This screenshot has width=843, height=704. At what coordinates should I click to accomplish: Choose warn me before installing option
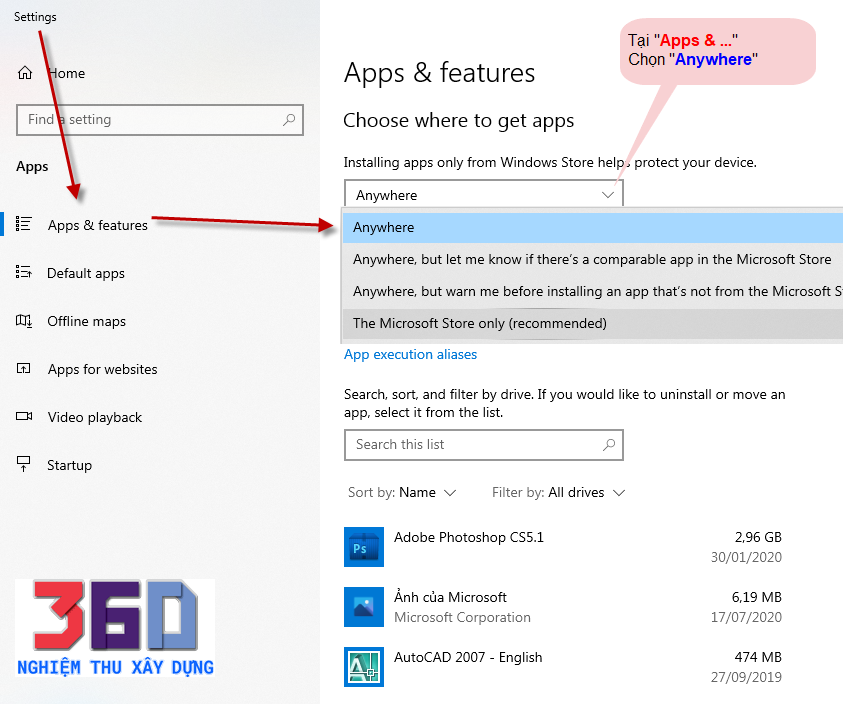592,291
